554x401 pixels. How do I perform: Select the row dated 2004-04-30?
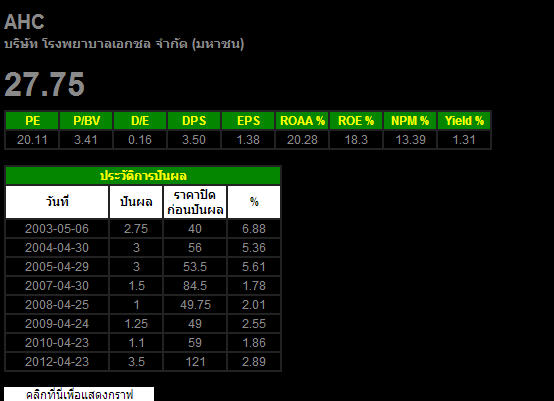pyautogui.click(x=143, y=248)
